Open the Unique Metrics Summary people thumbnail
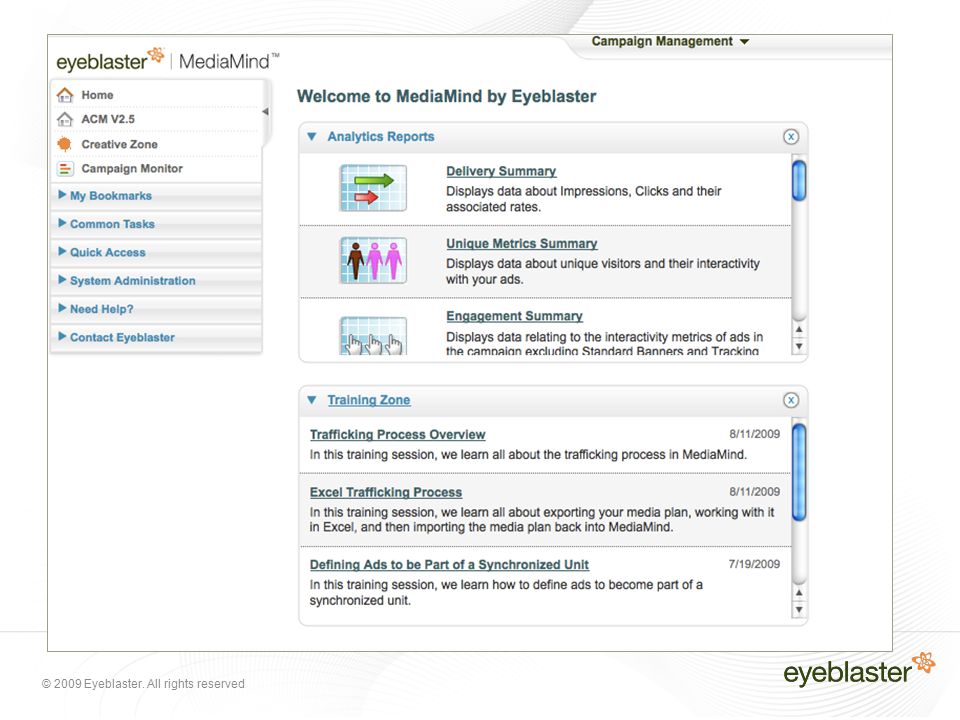The width and height of the screenshot is (960, 720). 373,260
